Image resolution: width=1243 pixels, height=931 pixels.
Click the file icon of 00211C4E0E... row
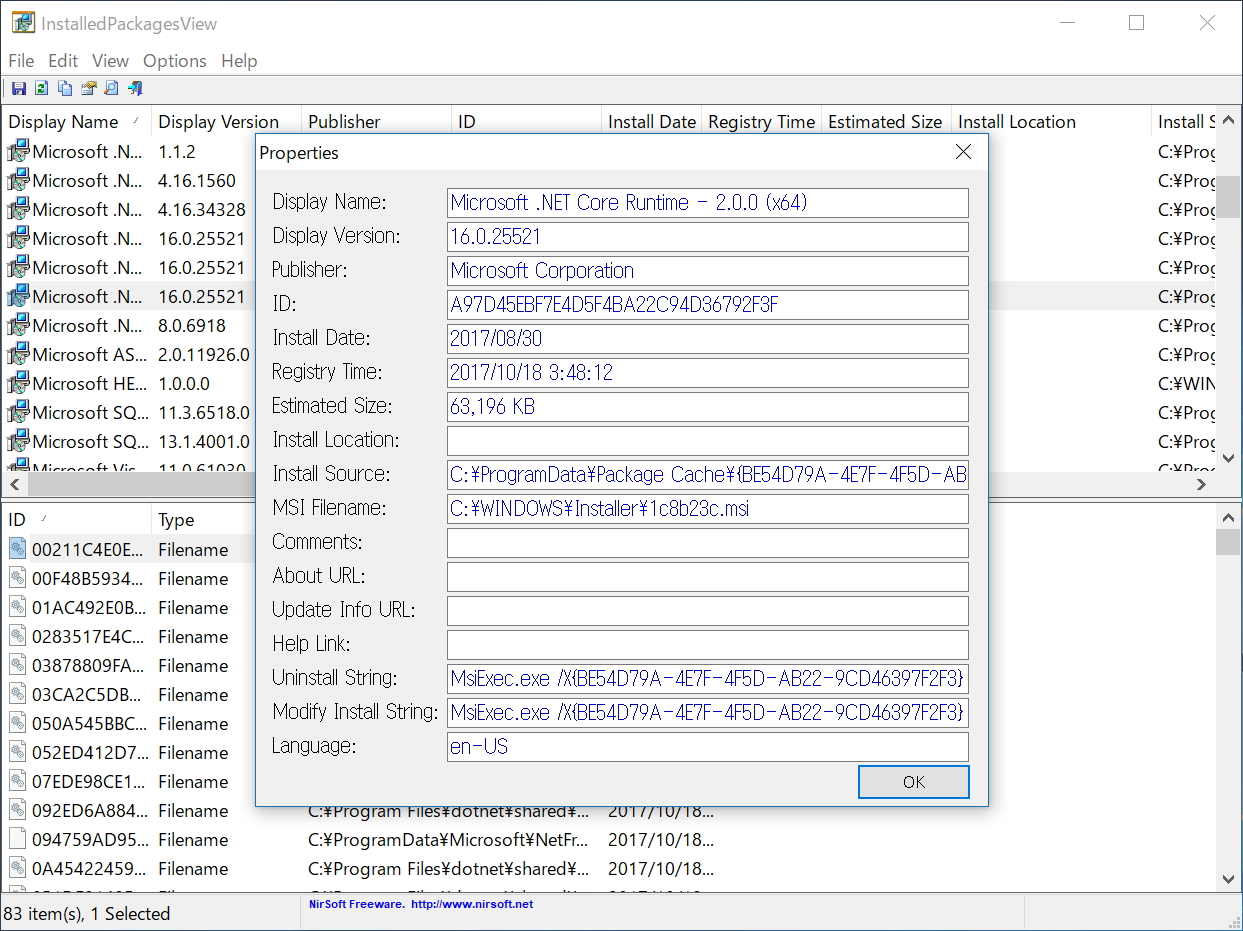point(18,548)
